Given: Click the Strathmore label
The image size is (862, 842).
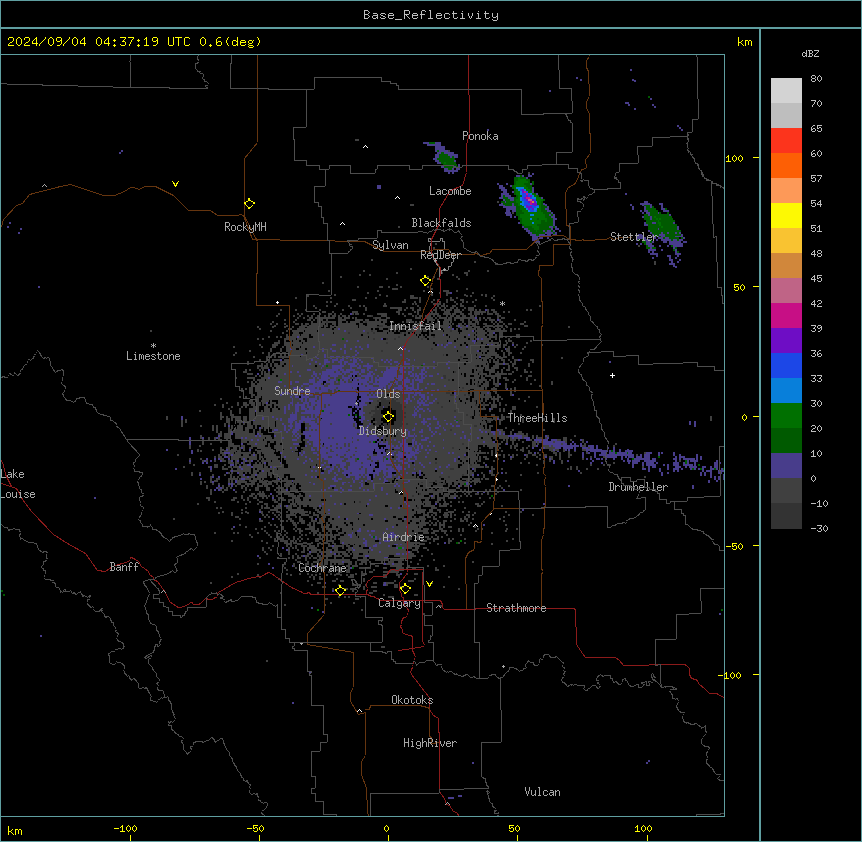Looking at the screenshot, I should (516, 608).
